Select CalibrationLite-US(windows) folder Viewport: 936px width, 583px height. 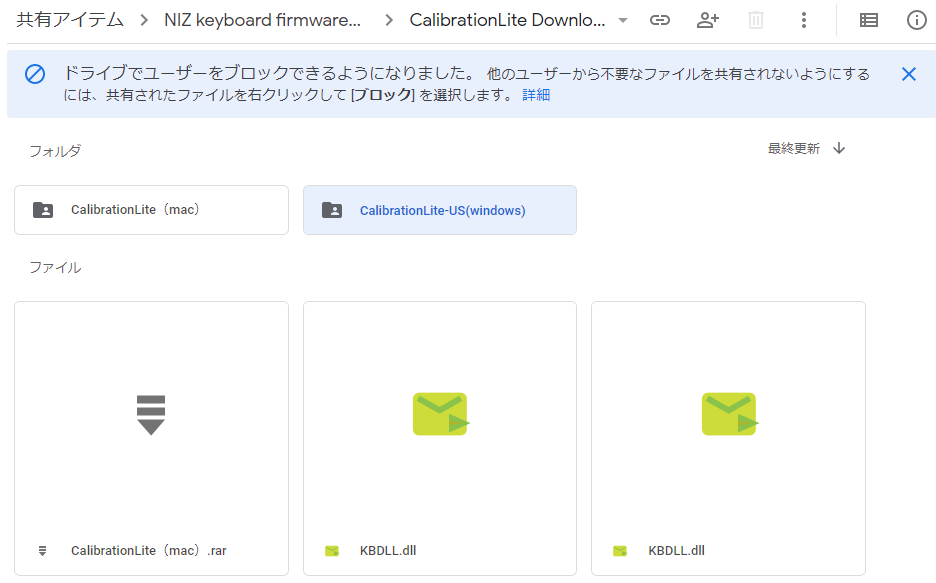(440, 210)
